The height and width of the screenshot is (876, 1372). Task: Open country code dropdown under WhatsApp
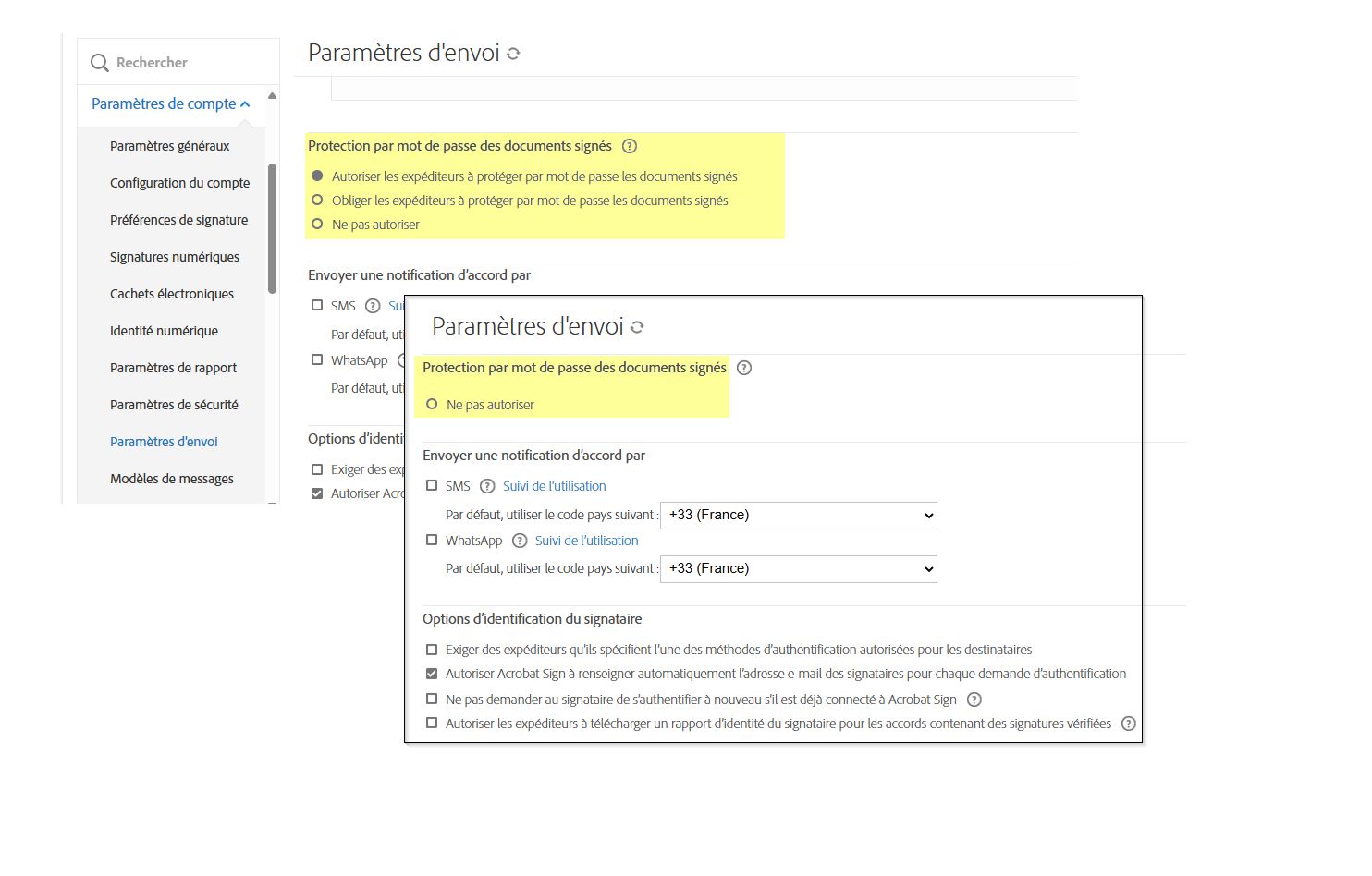pos(799,568)
